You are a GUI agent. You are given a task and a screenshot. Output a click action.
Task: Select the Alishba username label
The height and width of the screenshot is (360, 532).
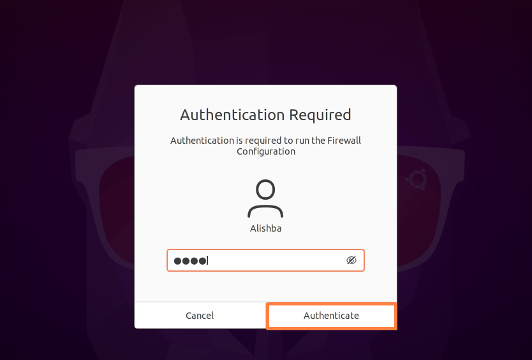[266, 228]
